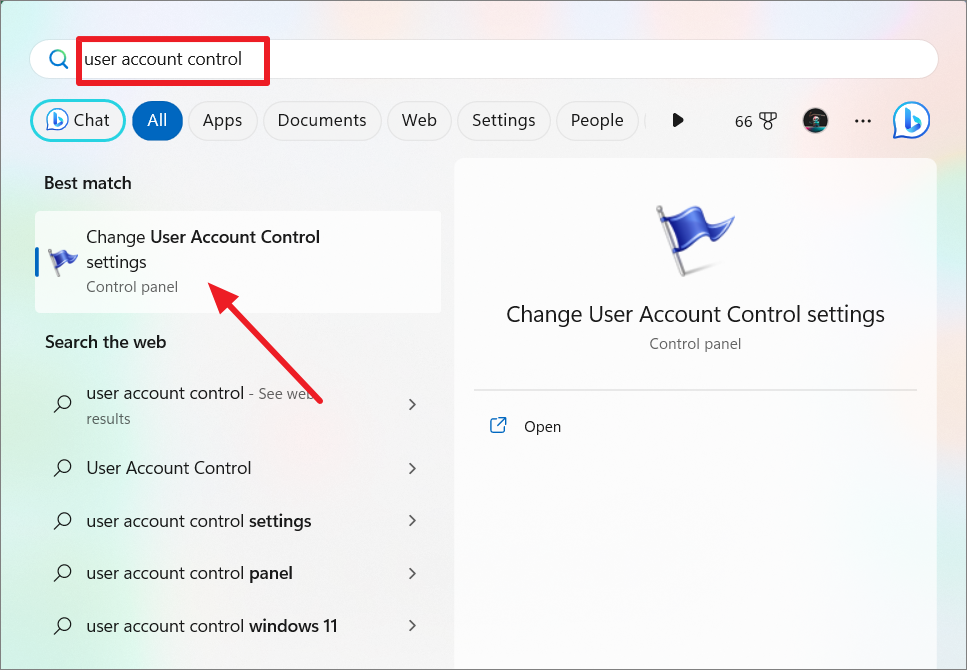Click the large flag icon in preview pane

click(x=695, y=239)
